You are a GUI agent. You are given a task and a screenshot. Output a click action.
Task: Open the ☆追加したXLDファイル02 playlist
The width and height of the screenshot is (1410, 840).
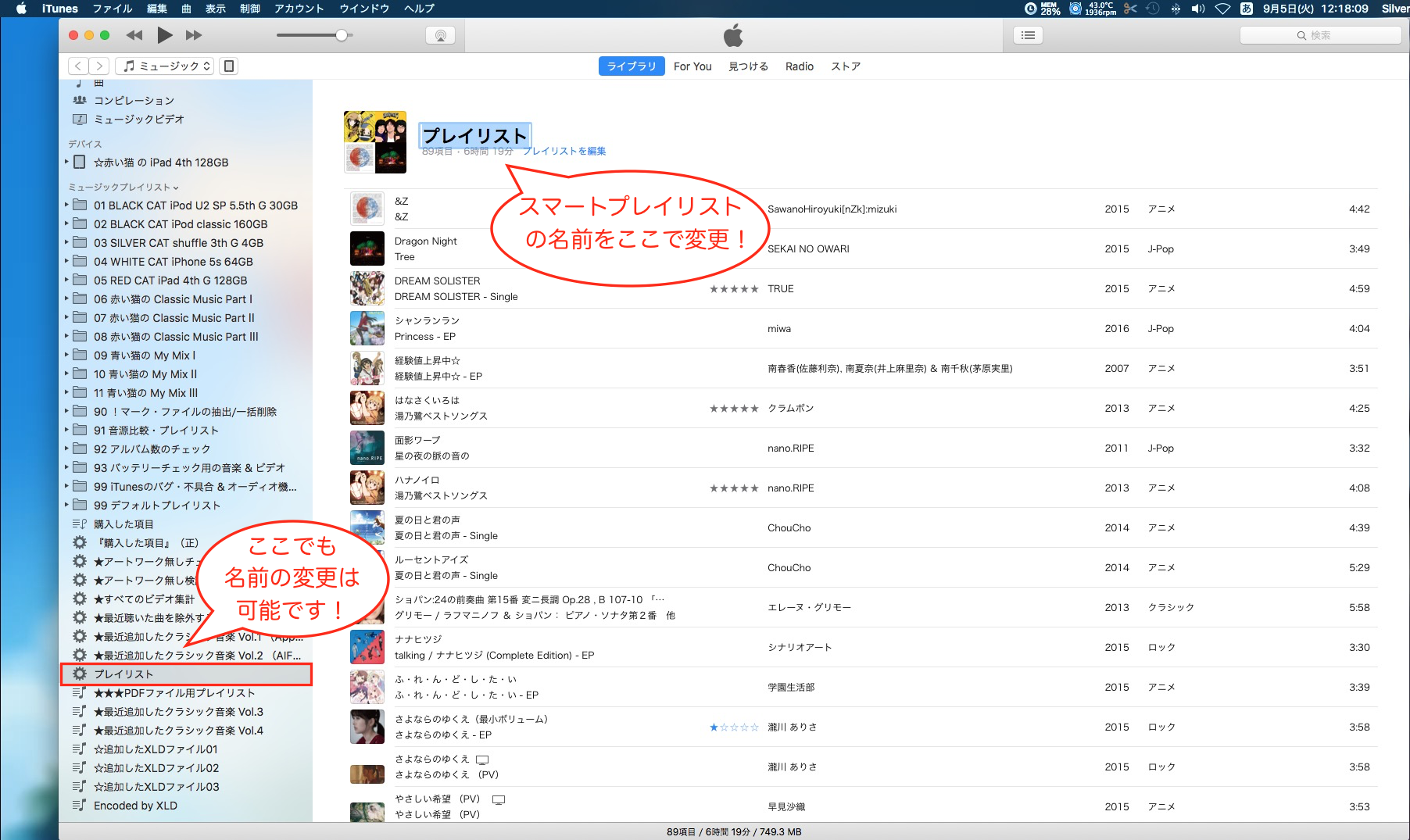[156, 768]
